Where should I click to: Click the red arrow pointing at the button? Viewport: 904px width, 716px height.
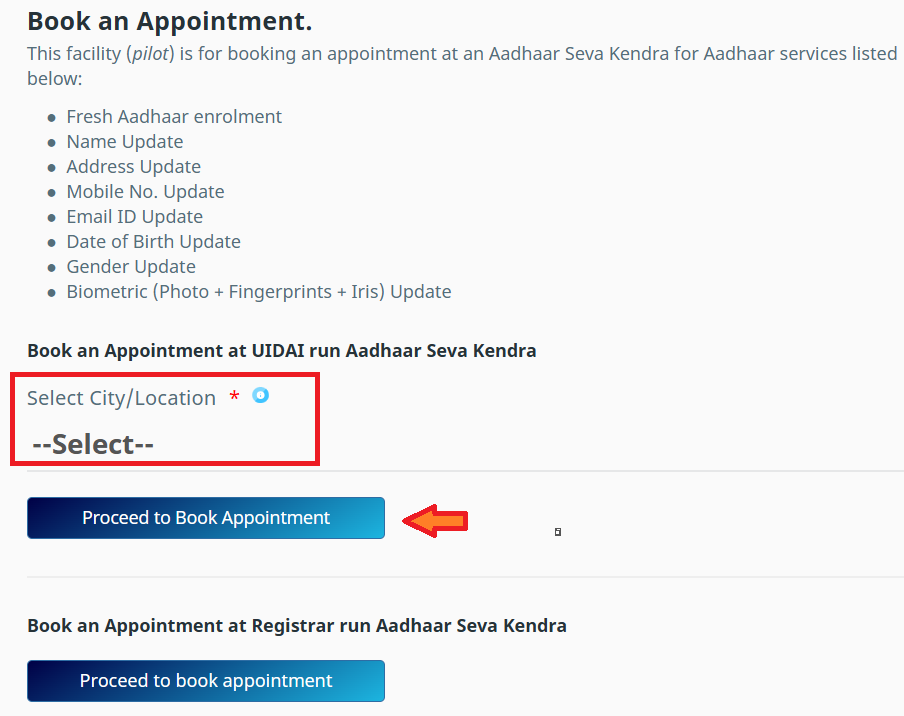click(434, 520)
